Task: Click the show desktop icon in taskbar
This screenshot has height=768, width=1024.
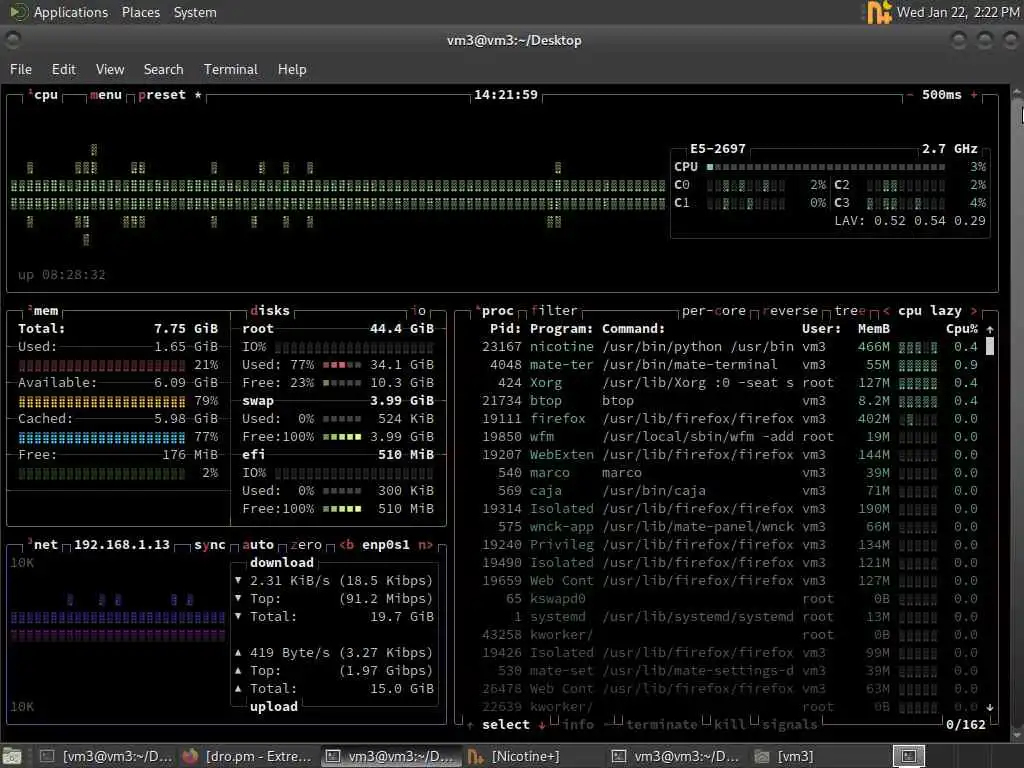Action: 13,756
